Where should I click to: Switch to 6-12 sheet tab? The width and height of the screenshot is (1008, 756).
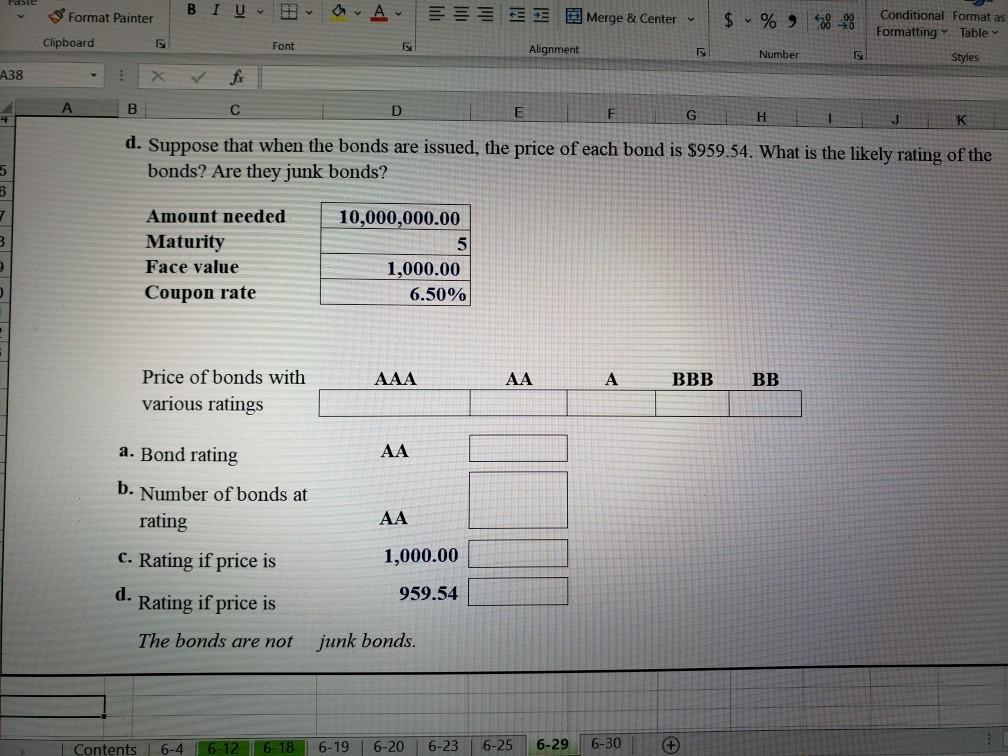pos(223,748)
